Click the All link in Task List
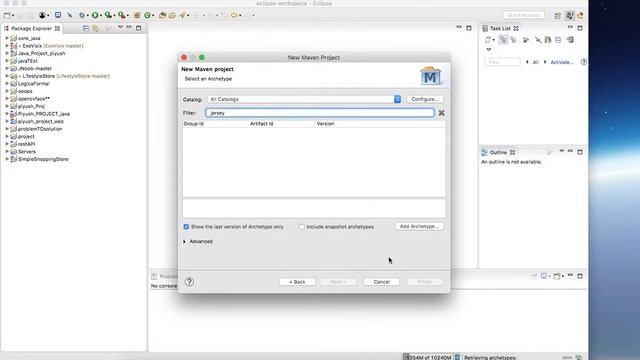The height and width of the screenshot is (360, 640). pyautogui.click(x=536, y=62)
